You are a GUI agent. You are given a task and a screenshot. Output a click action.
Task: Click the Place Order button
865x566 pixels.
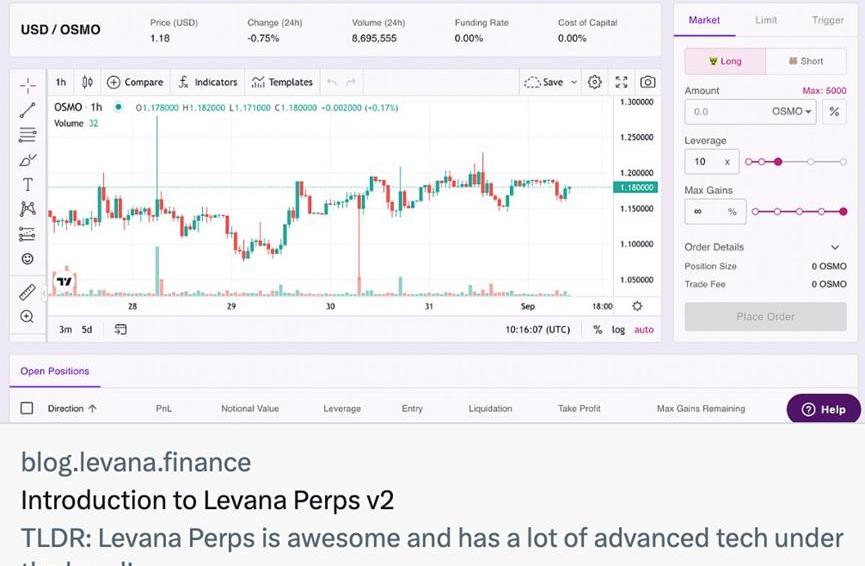765,316
